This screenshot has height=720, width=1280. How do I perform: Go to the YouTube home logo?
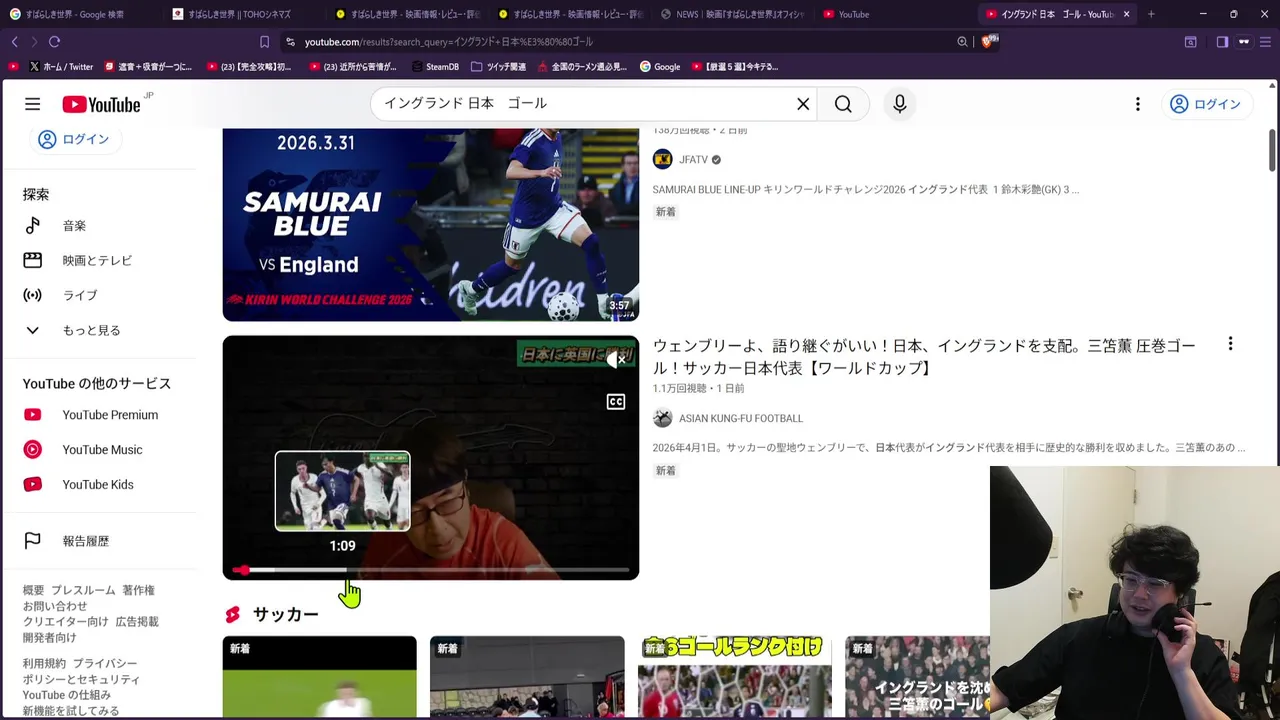[x=101, y=105]
